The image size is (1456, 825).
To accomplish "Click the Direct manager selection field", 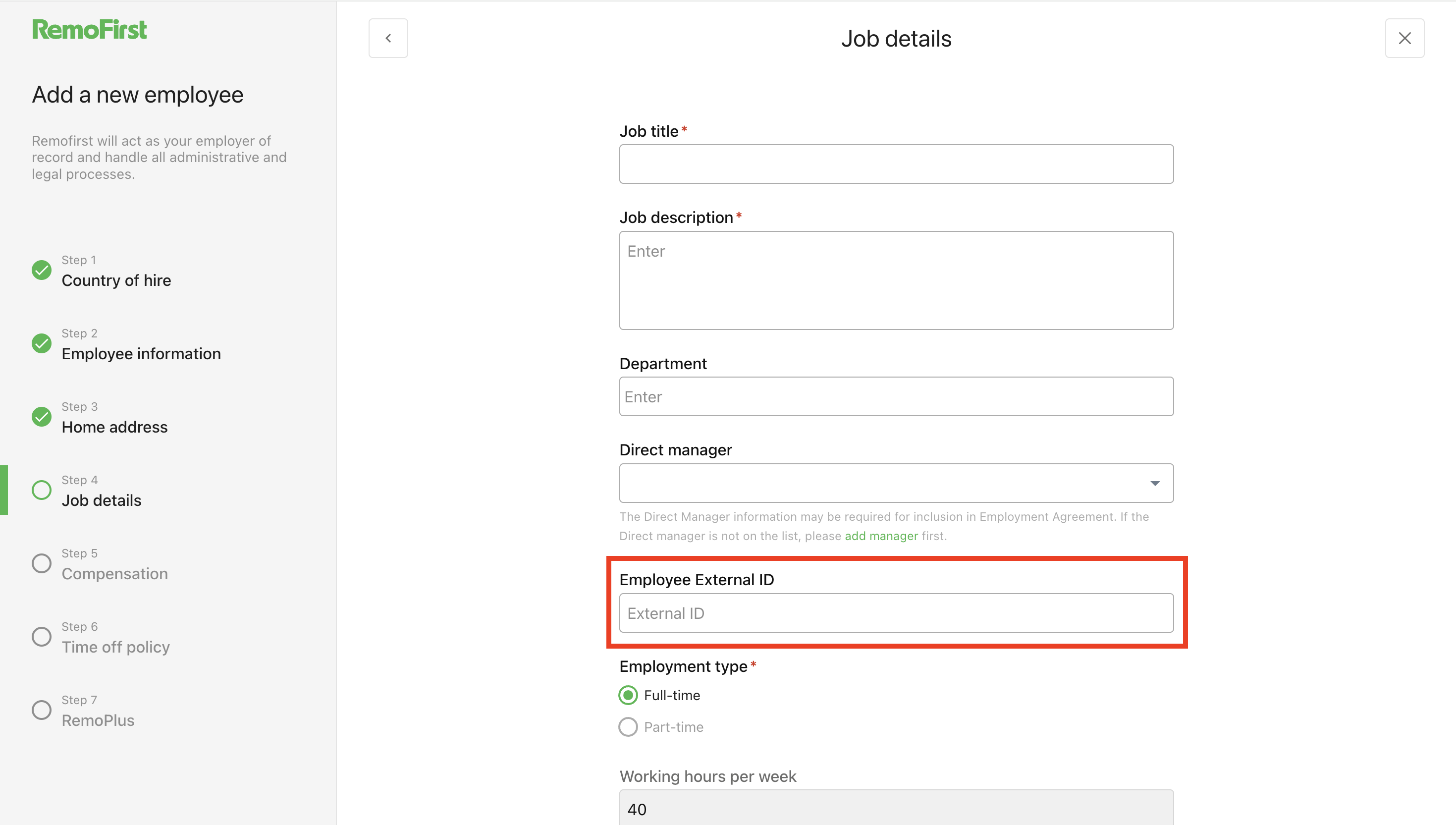I will 850,483.
